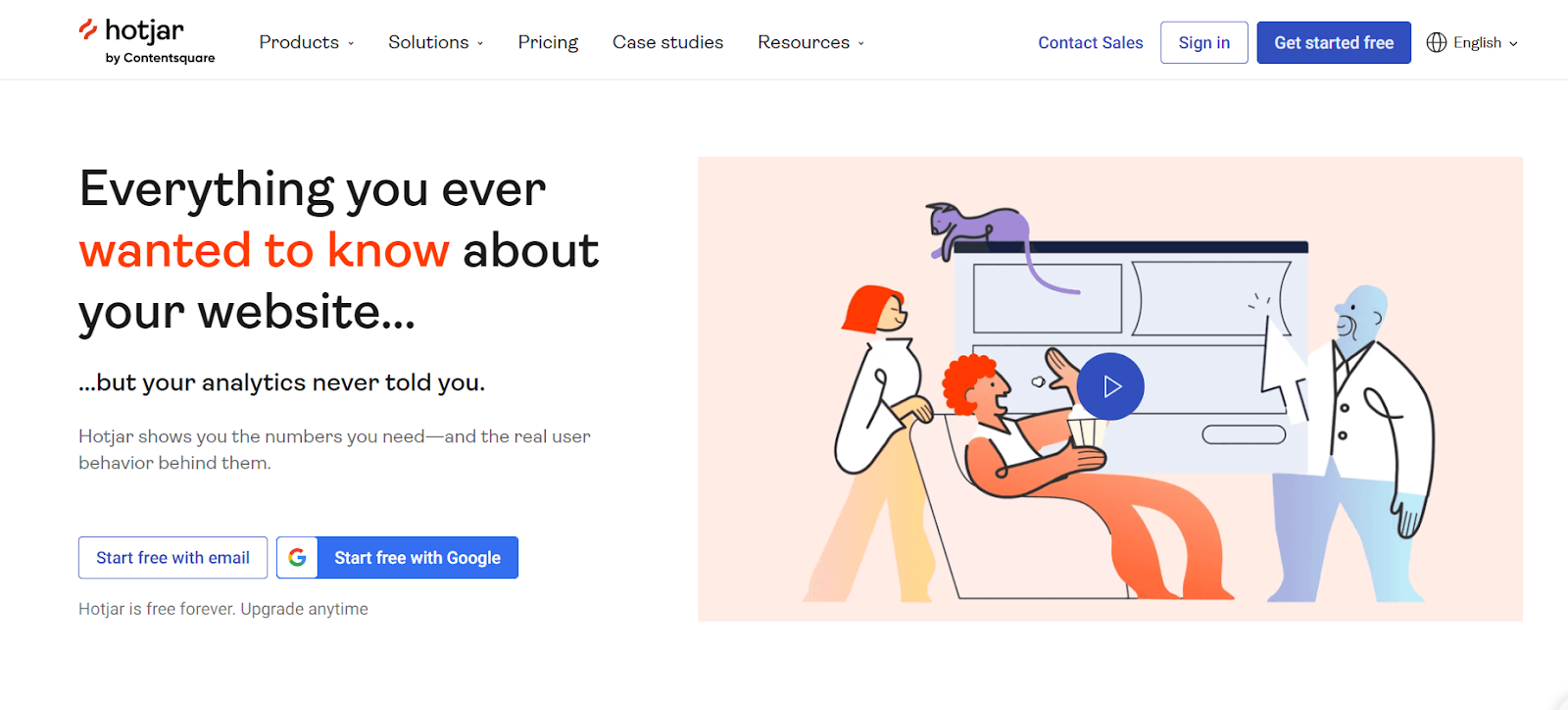
Task: Click 'Hotjar is free forever. Upgrade anytime' text
Action: coord(223,609)
